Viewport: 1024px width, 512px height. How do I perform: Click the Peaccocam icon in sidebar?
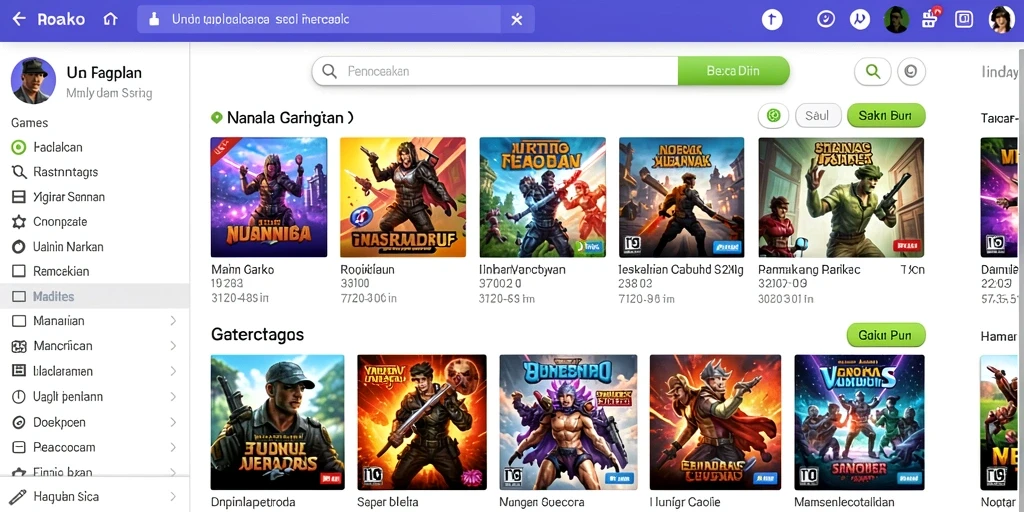19,447
